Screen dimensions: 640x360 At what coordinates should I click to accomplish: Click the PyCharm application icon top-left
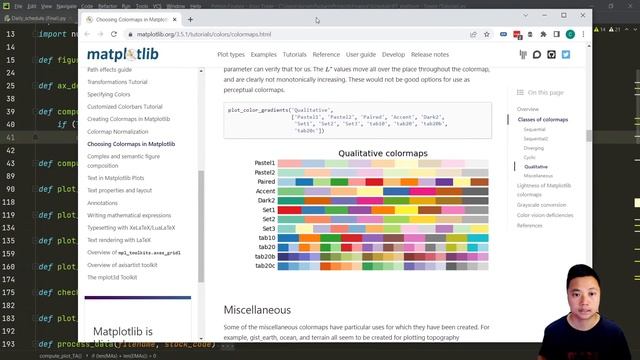[6, 6]
